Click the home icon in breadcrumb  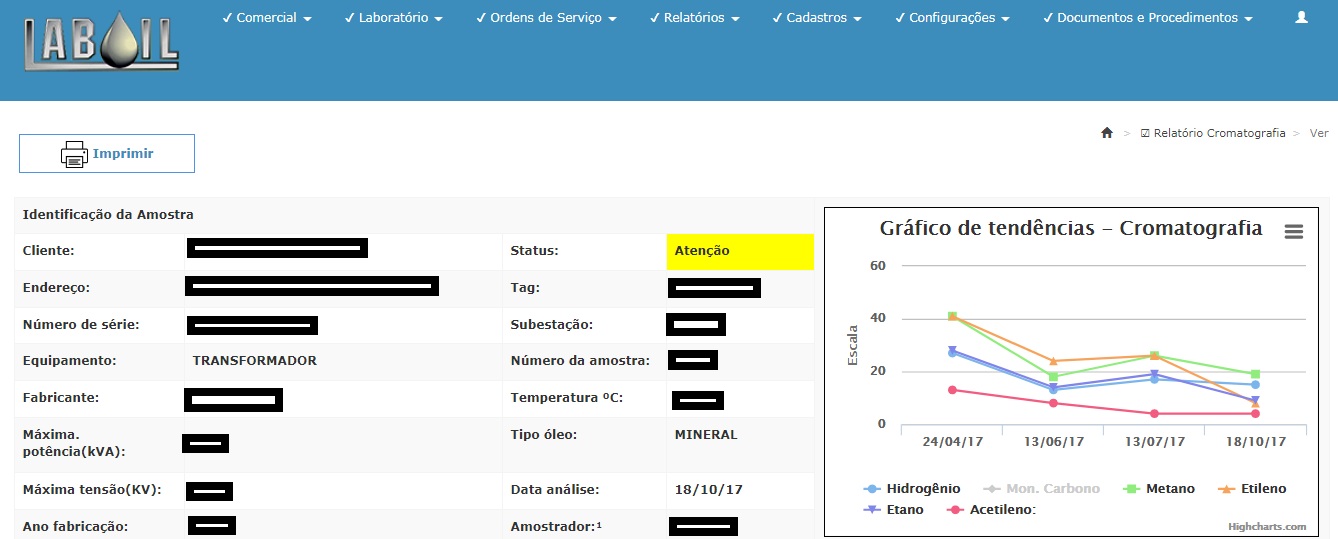[1106, 133]
